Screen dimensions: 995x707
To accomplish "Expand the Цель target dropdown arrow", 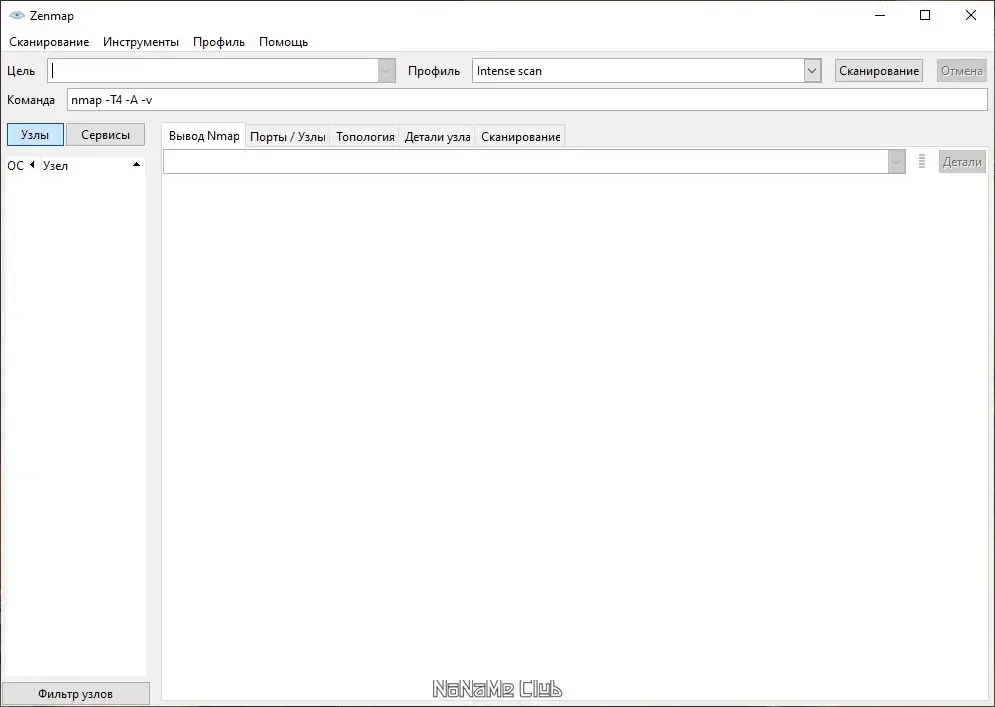I will pyautogui.click(x=386, y=70).
